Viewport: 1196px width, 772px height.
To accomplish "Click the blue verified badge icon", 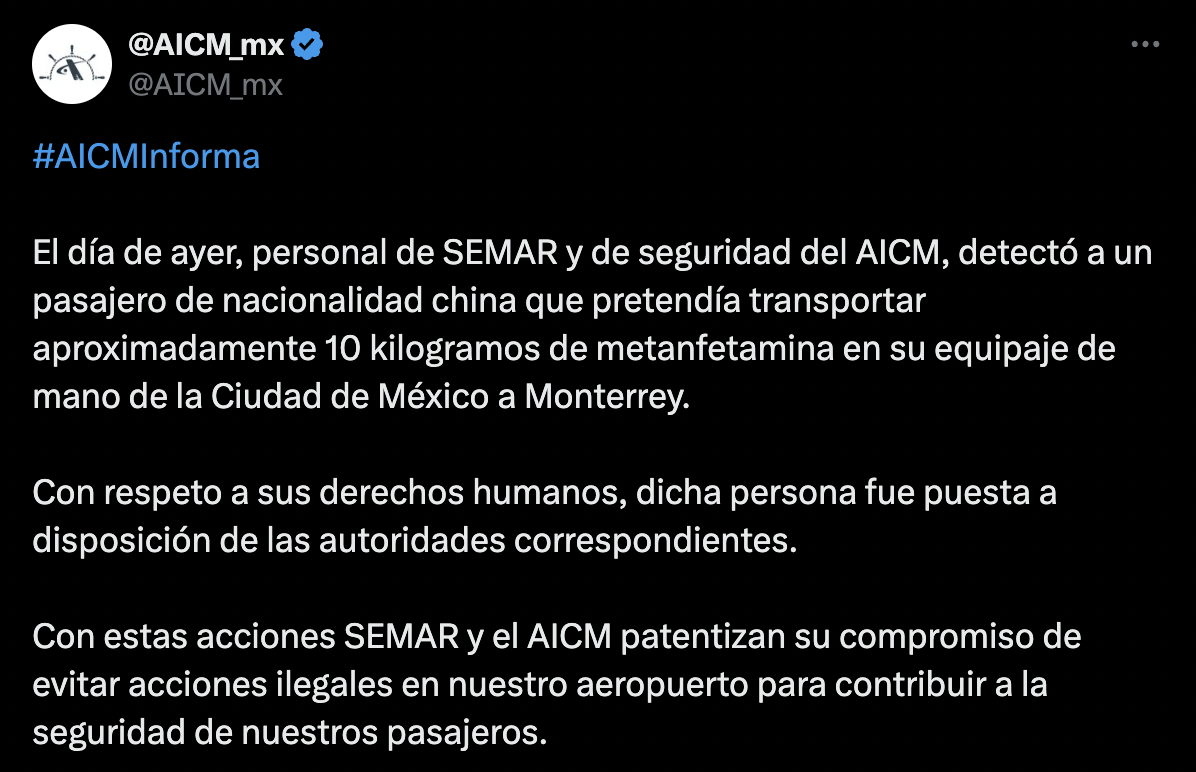I will 307,44.
